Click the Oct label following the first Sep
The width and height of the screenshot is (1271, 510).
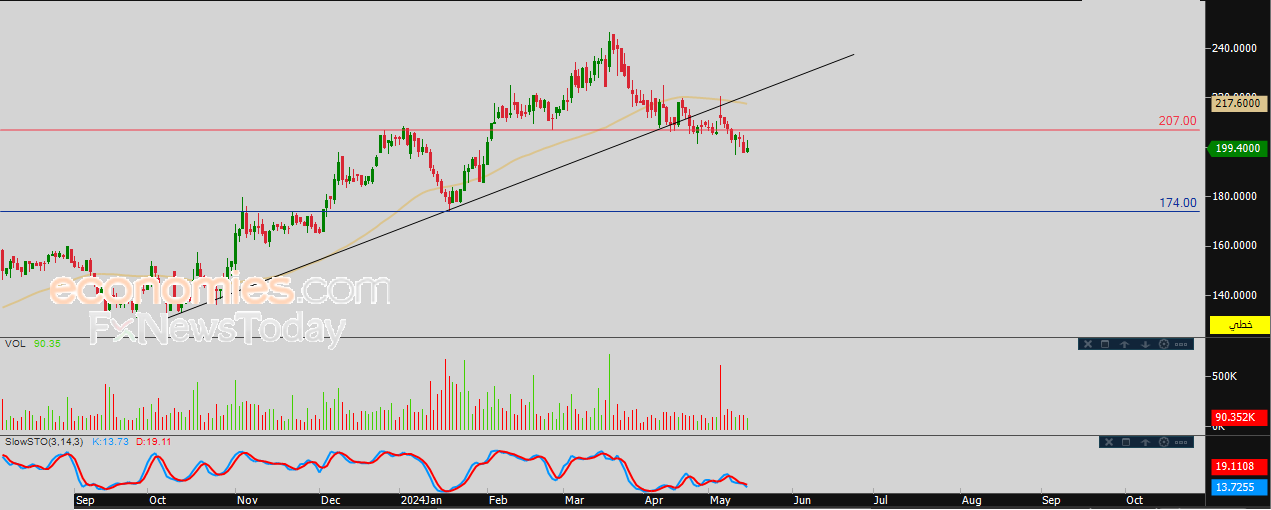157,498
